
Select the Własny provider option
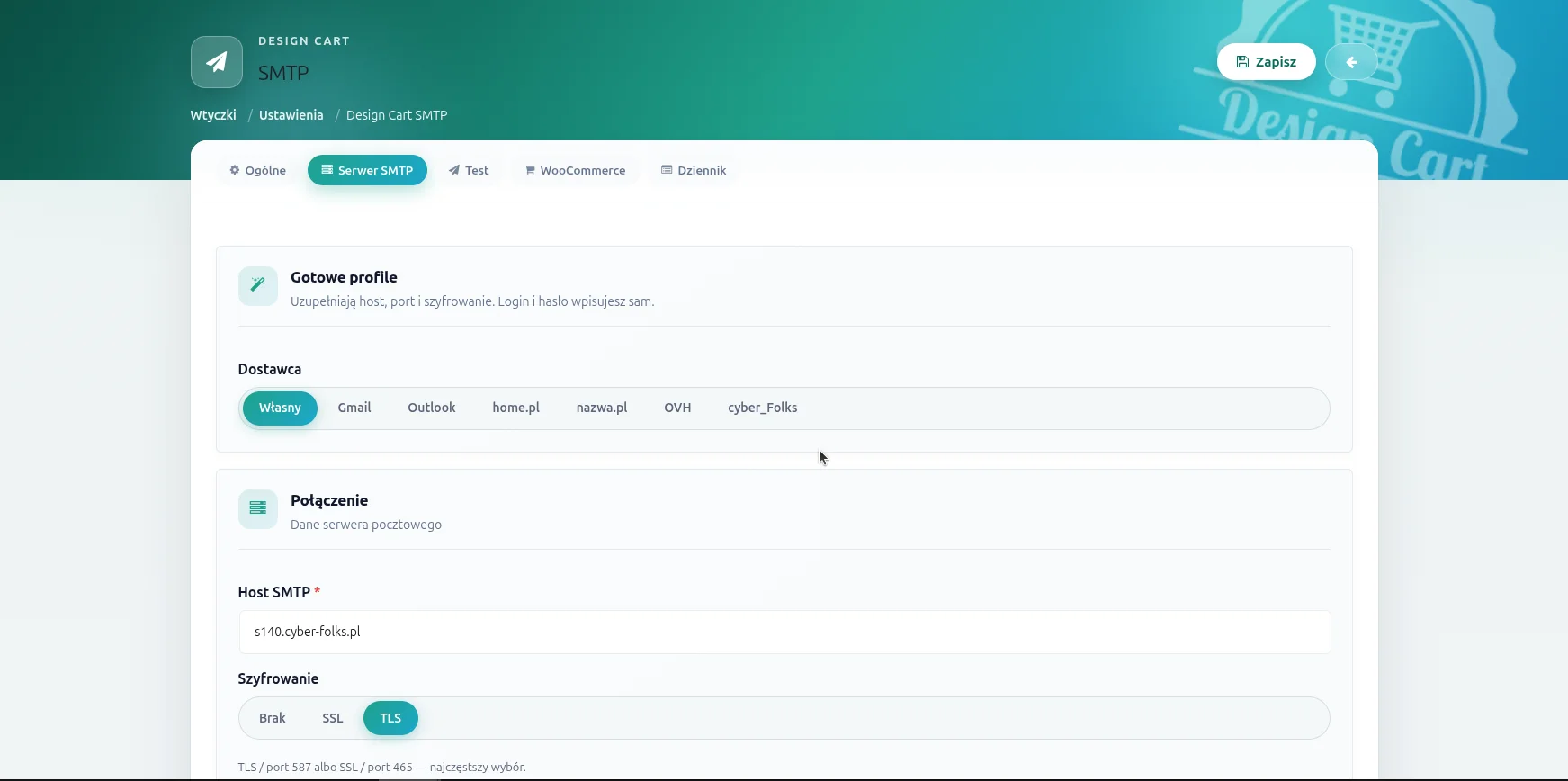pos(280,408)
